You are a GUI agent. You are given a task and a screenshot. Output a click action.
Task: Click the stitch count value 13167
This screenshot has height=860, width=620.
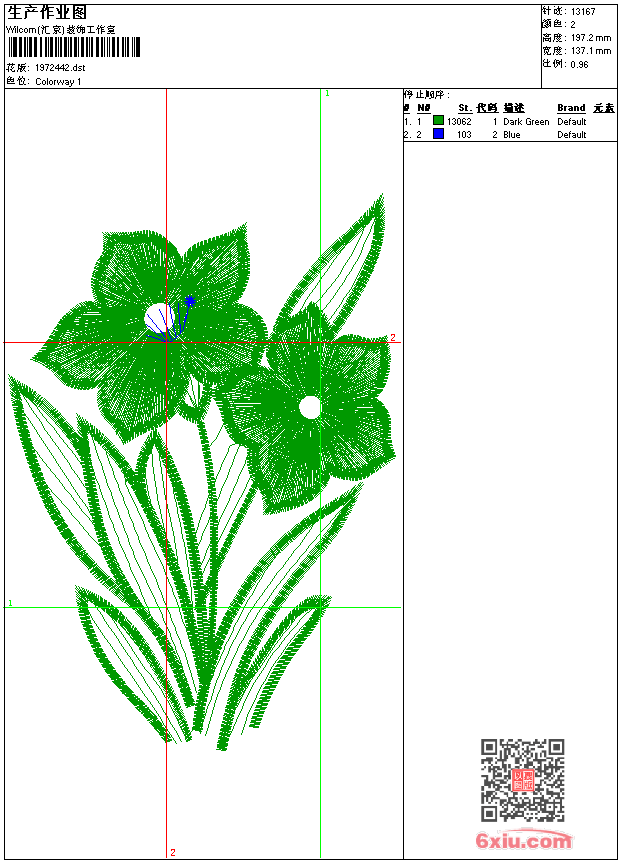[x=583, y=12]
